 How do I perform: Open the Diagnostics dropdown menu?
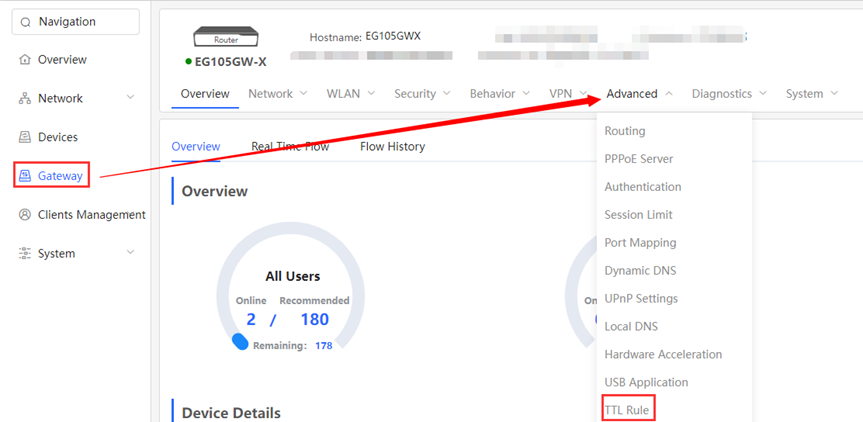729,94
